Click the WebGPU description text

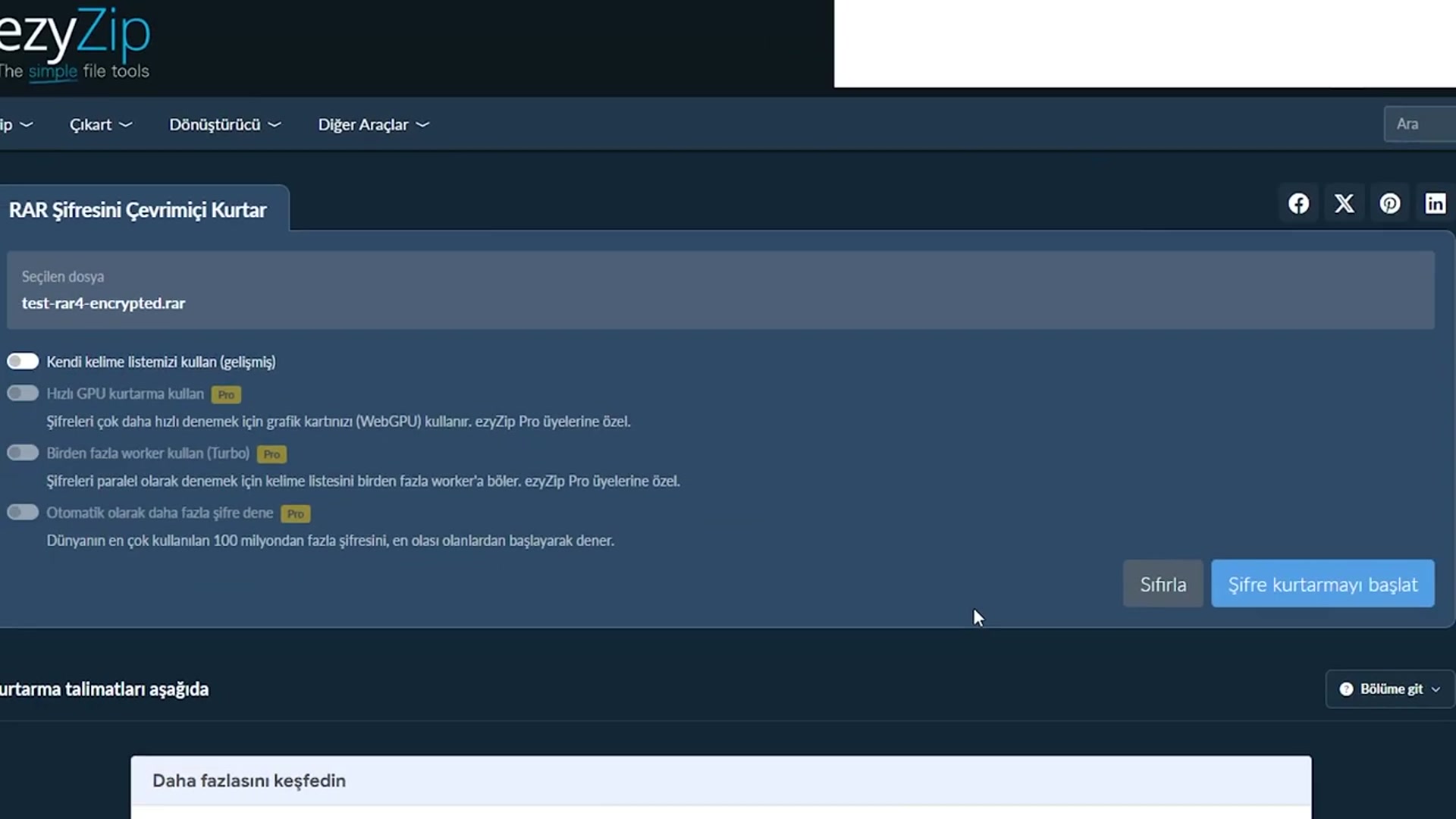(x=338, y=422)
